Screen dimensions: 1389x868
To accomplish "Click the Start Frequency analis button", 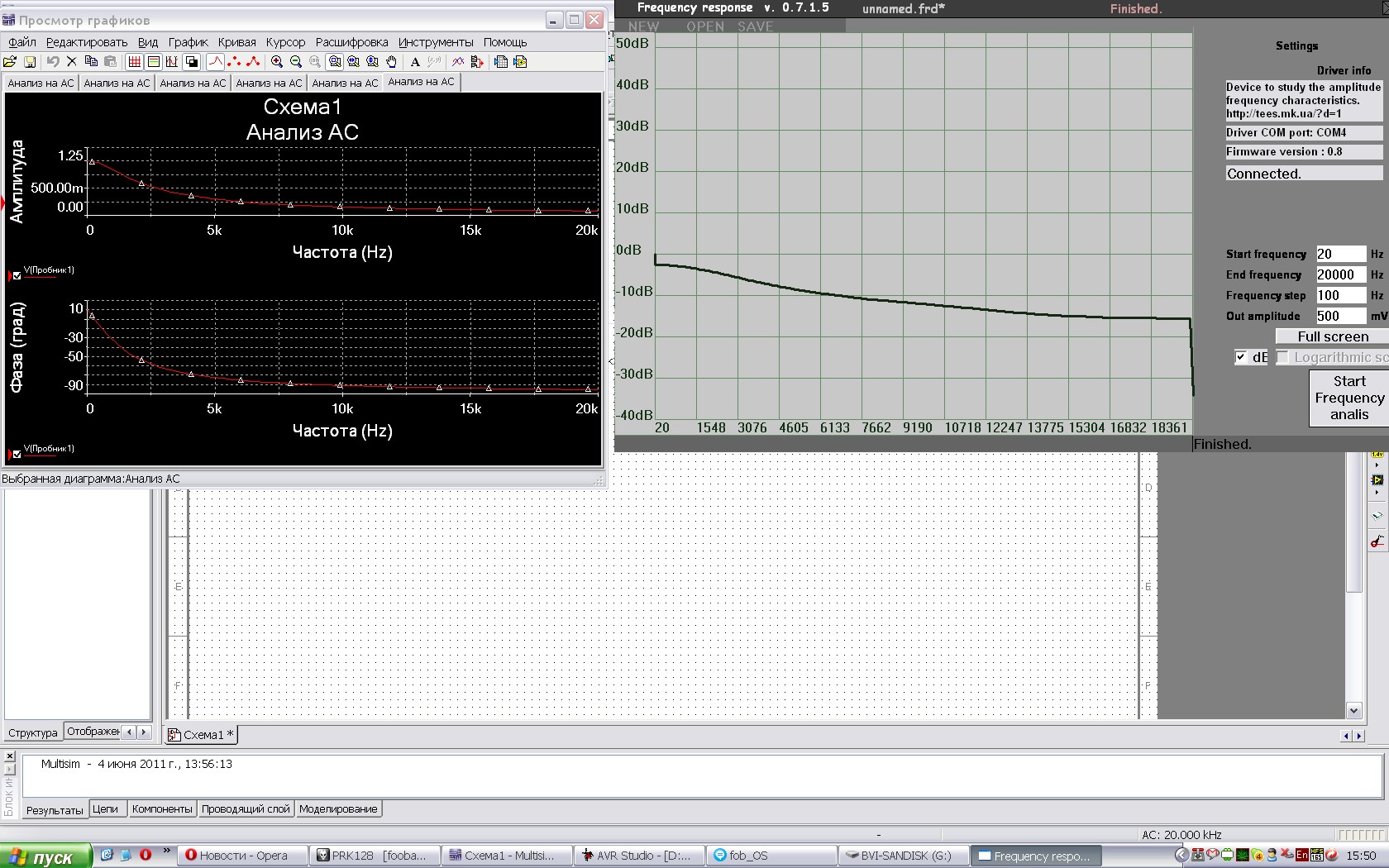I will [x=1348, y=398].
